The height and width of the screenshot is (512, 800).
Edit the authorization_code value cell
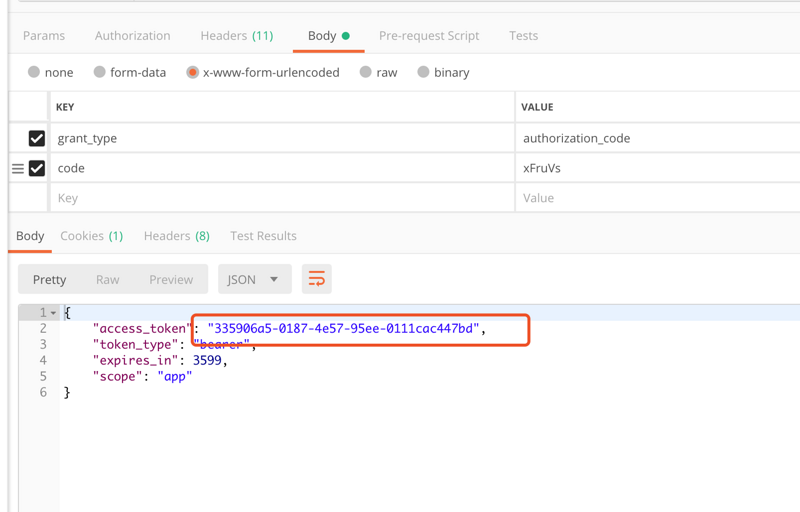click(x=658, y=138)
